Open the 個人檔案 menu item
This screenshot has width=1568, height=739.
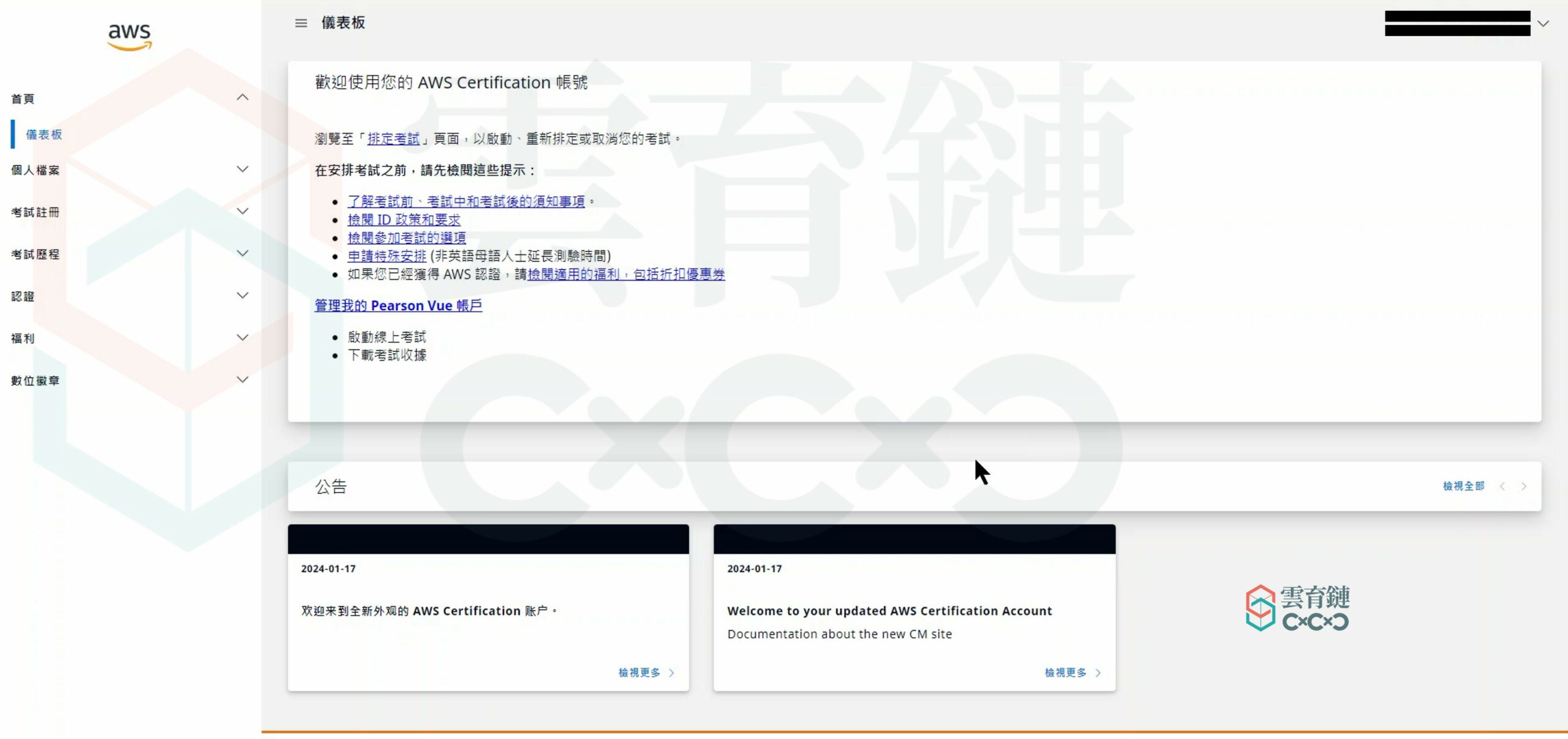tap(36, 170)
